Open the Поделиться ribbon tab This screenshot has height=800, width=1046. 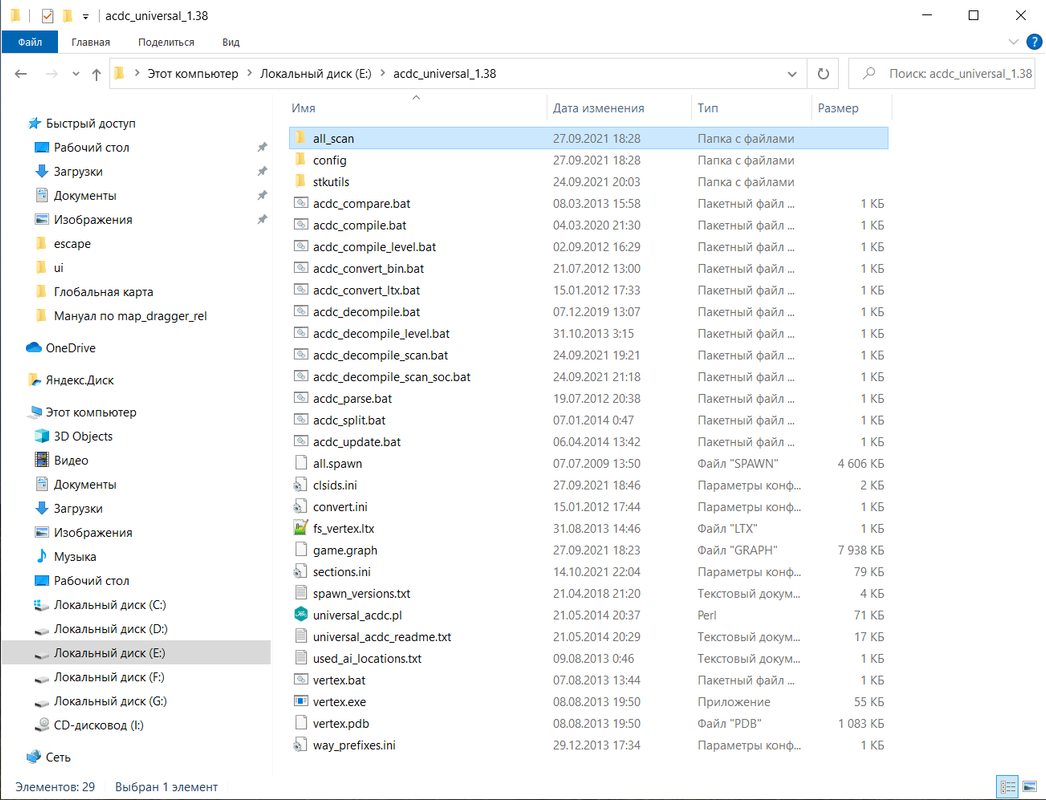[x=166, y=42]
